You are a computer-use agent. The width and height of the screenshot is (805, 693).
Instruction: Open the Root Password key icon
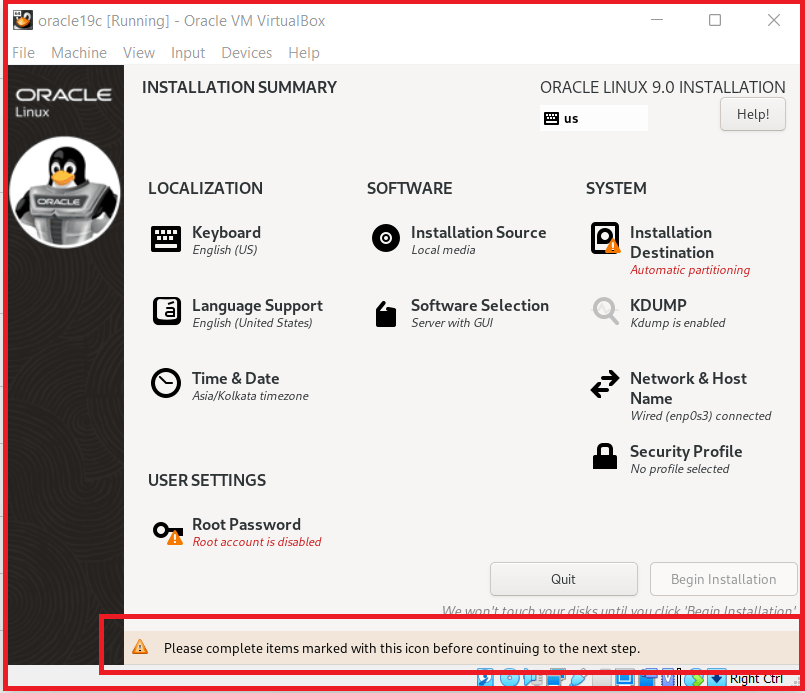tap(168, 533)
